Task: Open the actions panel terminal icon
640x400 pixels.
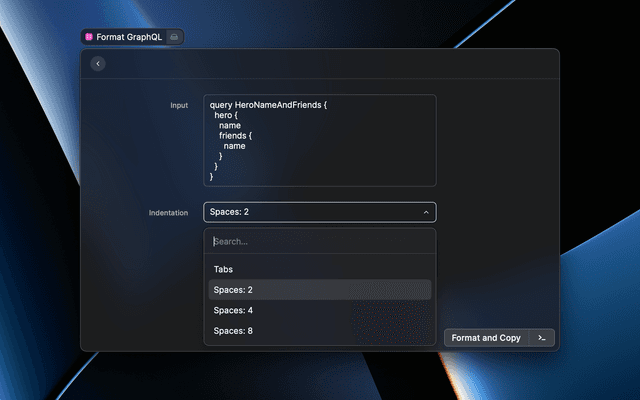Action: coord(541,338)
